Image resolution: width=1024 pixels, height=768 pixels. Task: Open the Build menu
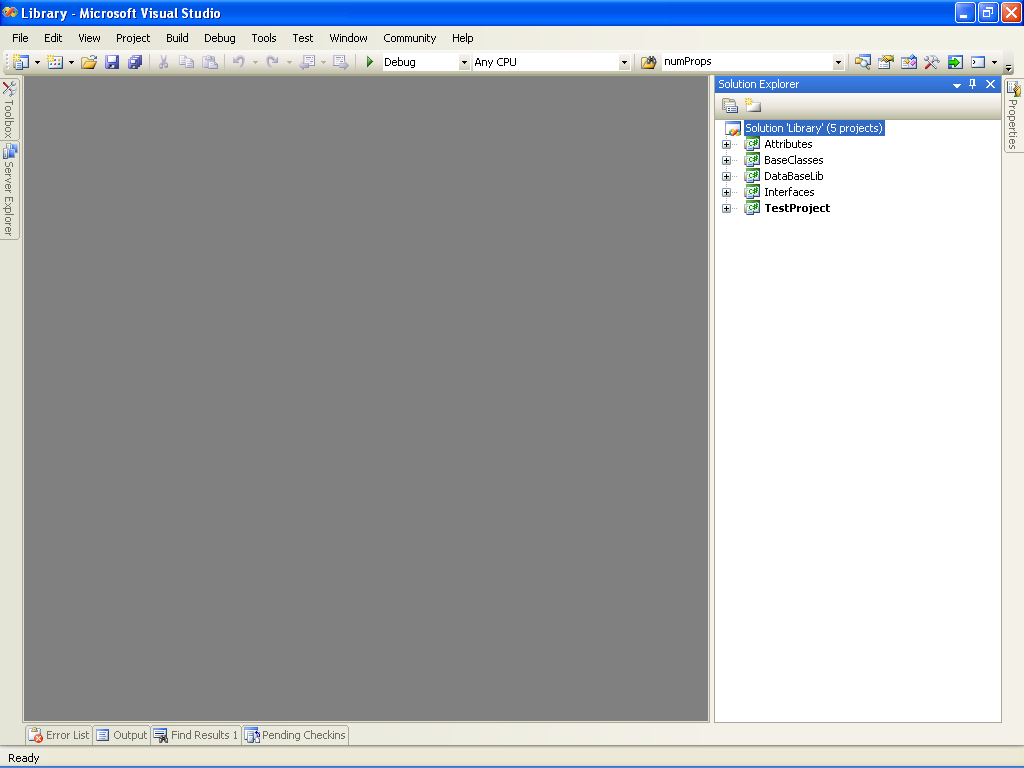[177, 38]
